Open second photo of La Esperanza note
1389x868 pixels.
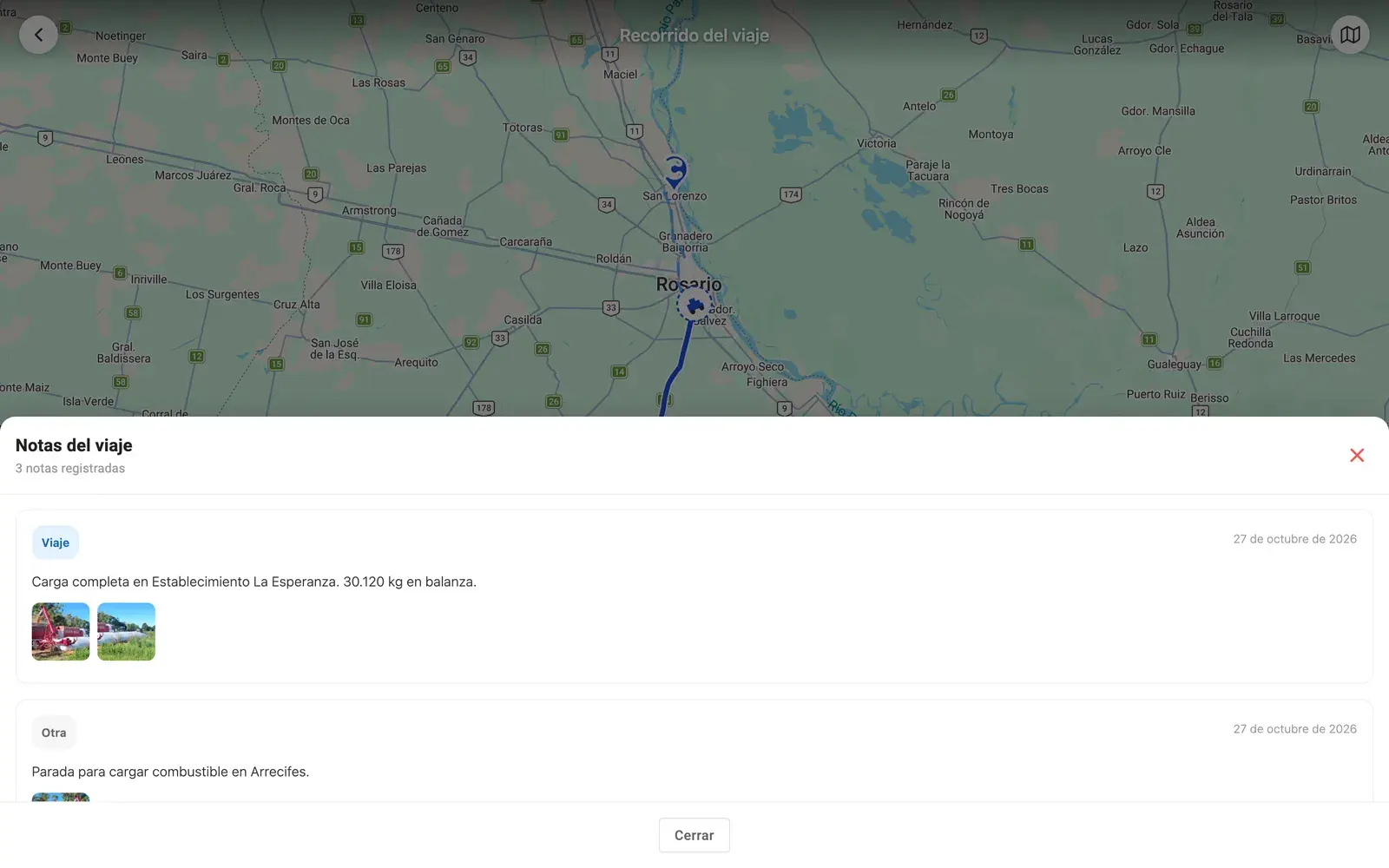126,632
